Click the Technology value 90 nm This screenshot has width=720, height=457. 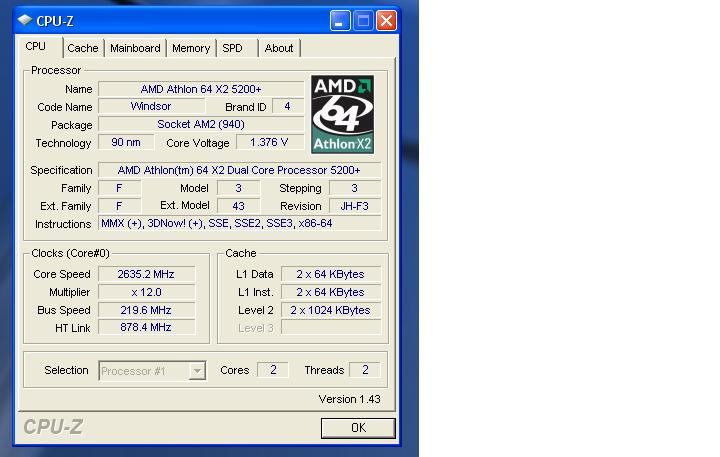point(126,142)
